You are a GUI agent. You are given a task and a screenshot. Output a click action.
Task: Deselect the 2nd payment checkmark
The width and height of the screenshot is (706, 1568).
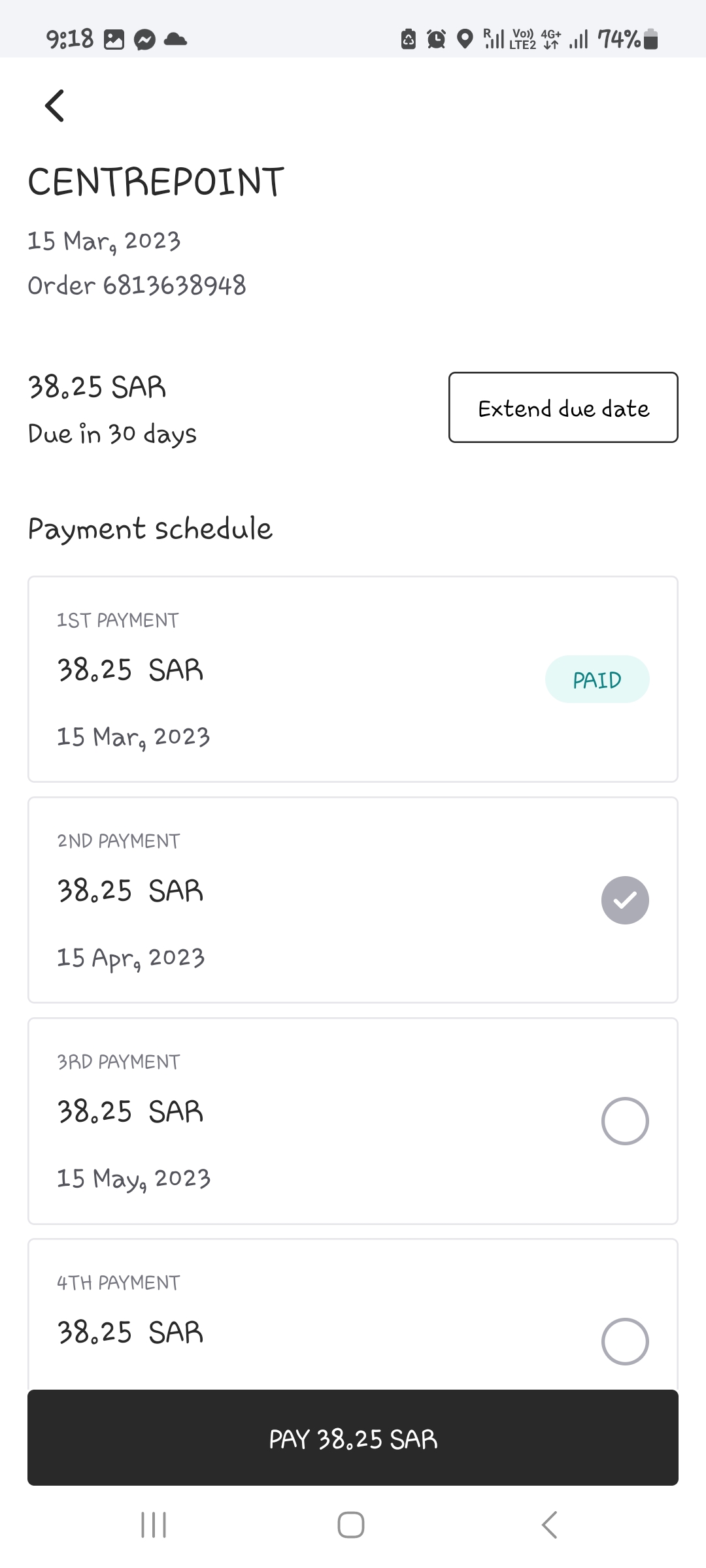pos(625,900)
